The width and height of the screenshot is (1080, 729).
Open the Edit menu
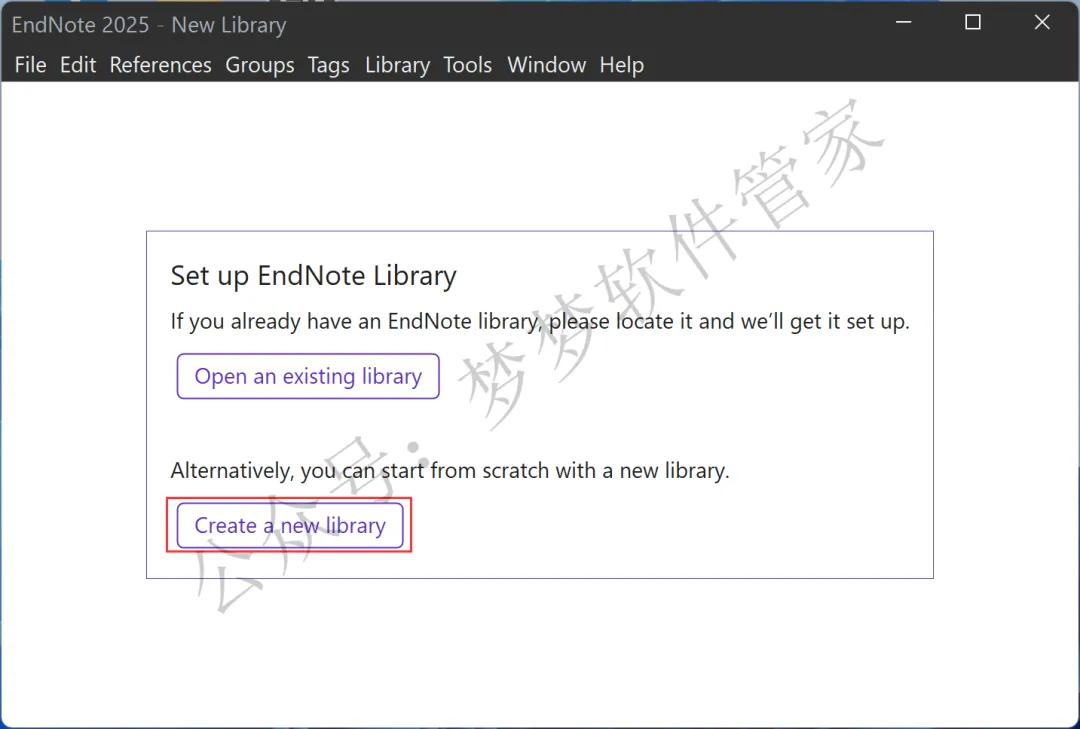pos(78,65)
